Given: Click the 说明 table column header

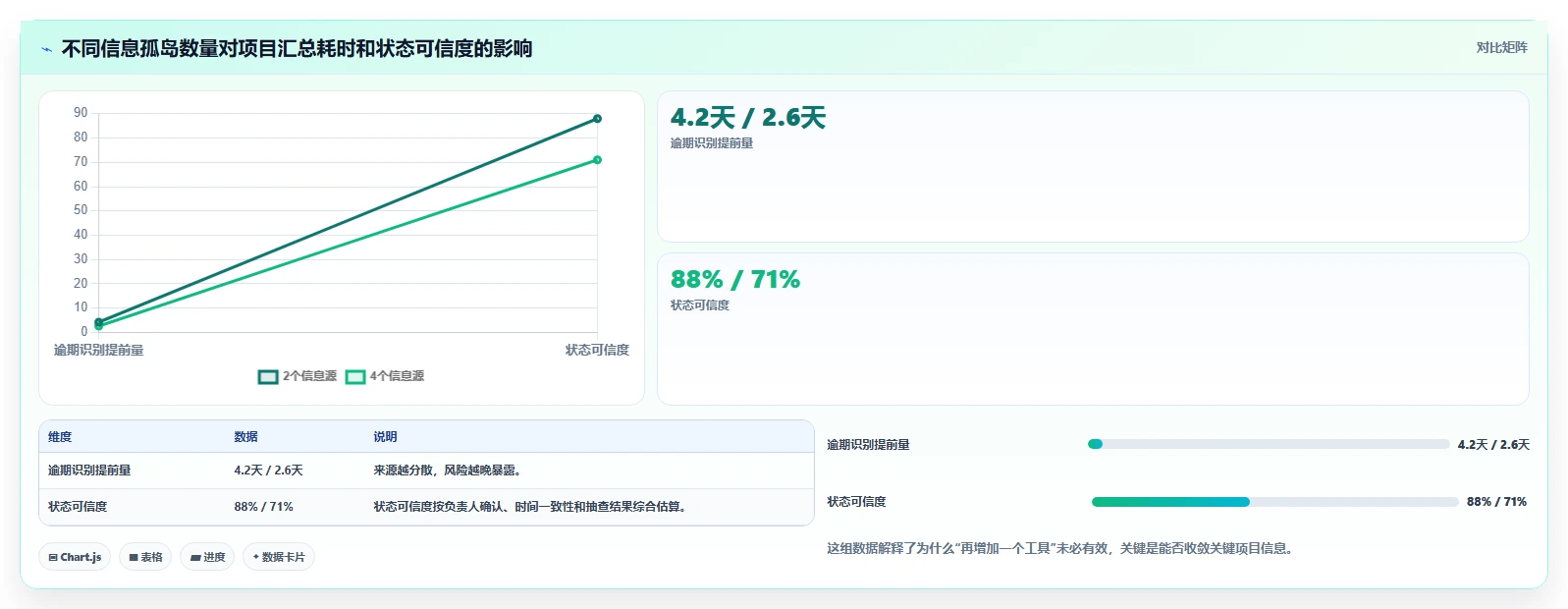Looking at the screenshot, I should click(385, 437).
